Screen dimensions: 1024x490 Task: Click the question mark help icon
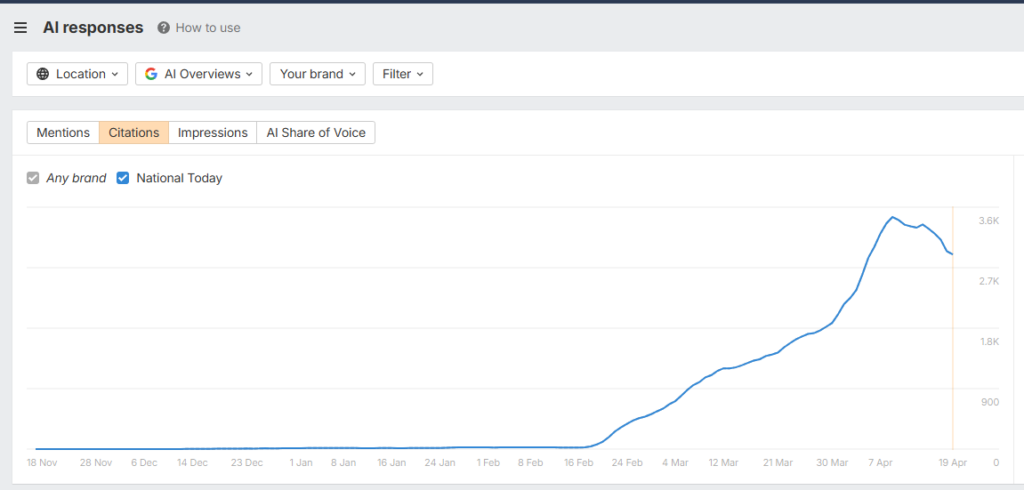point(164,28)
